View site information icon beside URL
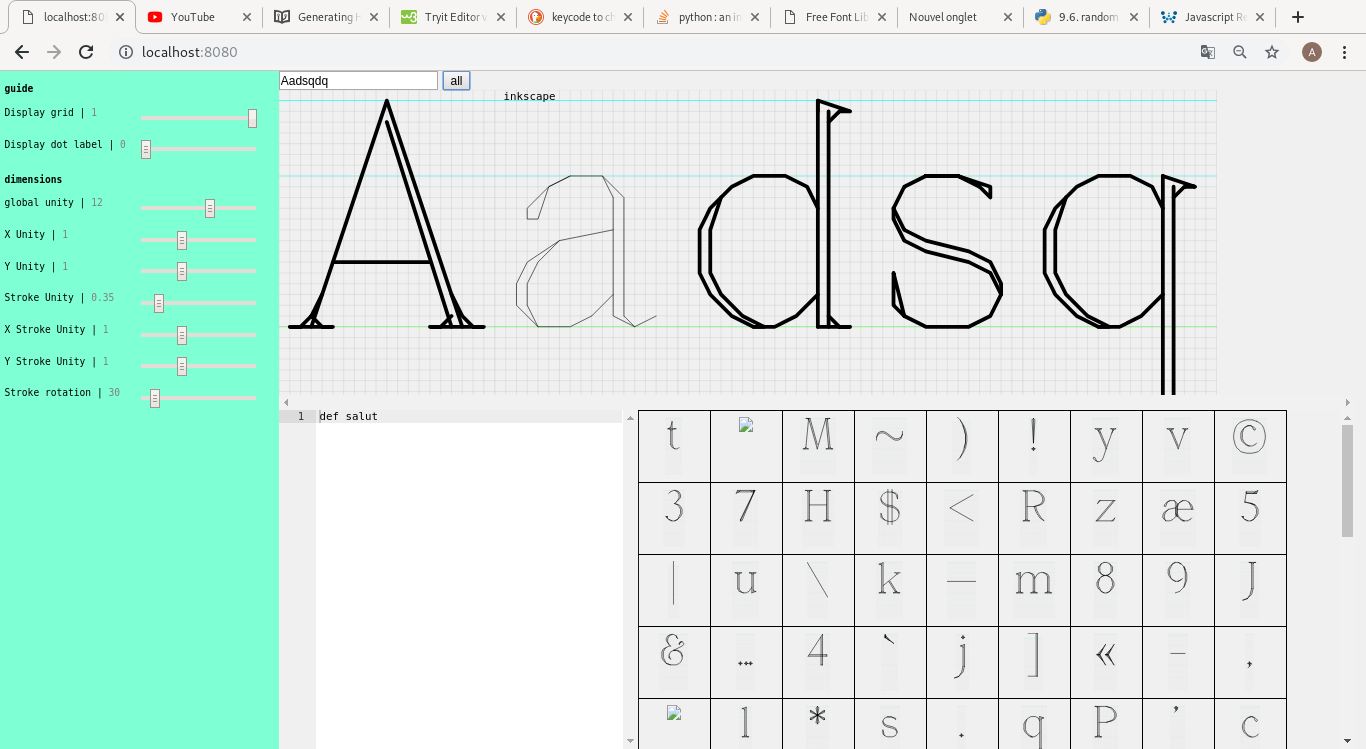This screenshot has height=749, width=1366. (126, 53)
